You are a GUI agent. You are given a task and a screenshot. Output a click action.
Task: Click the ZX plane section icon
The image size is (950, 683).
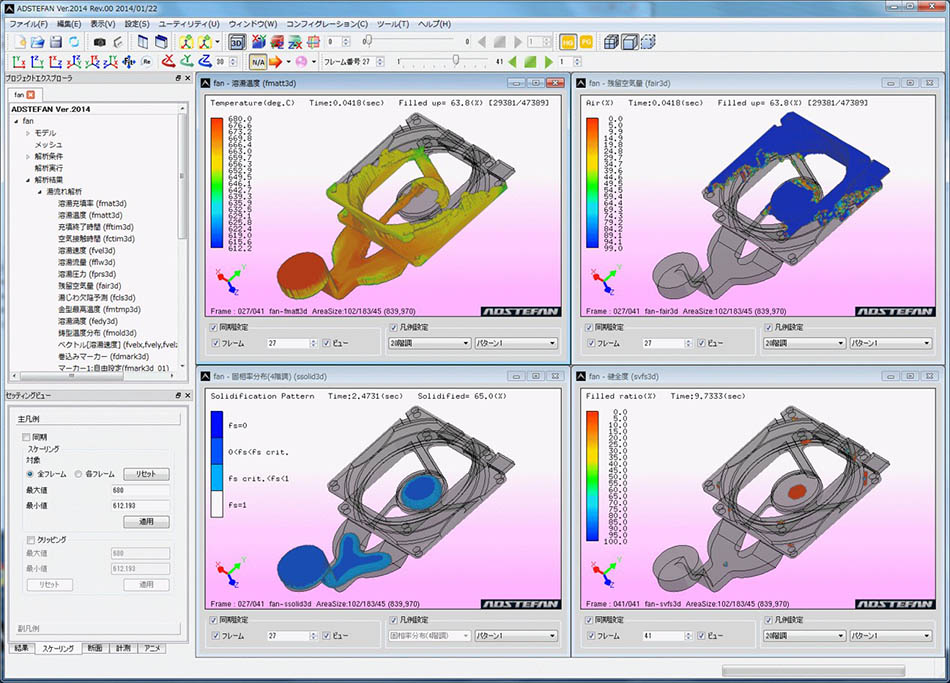coord(295,42)
